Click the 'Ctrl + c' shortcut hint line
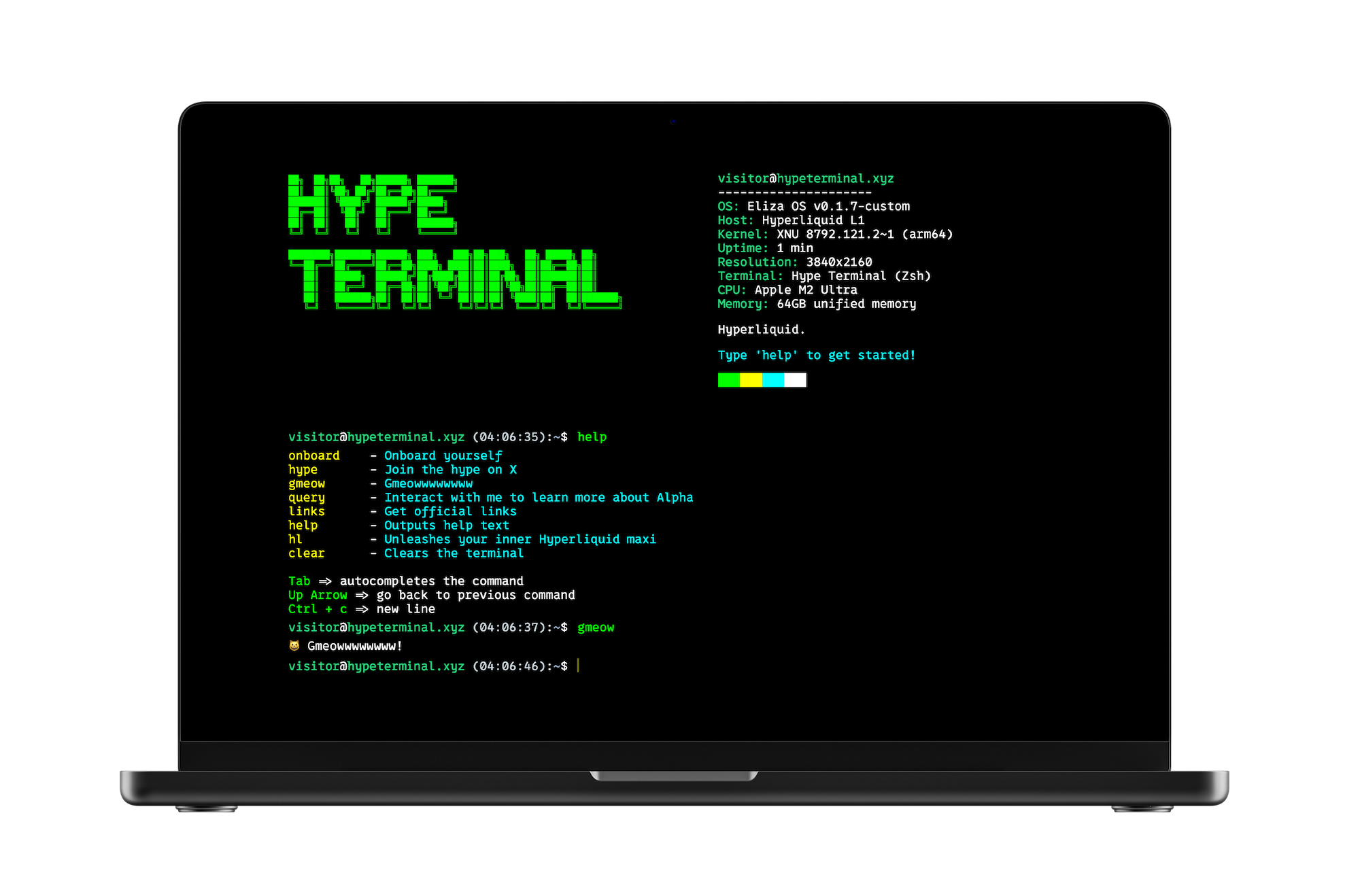This screenshot has width=1360, height=896. point(362,609)
